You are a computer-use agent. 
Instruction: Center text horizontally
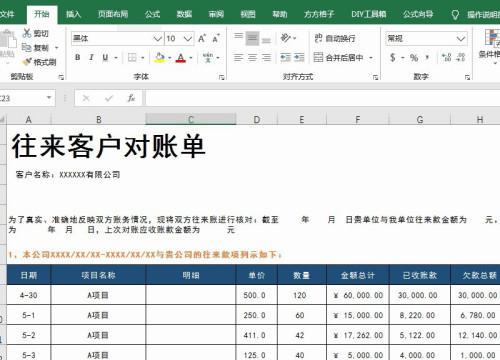point(252,58)
